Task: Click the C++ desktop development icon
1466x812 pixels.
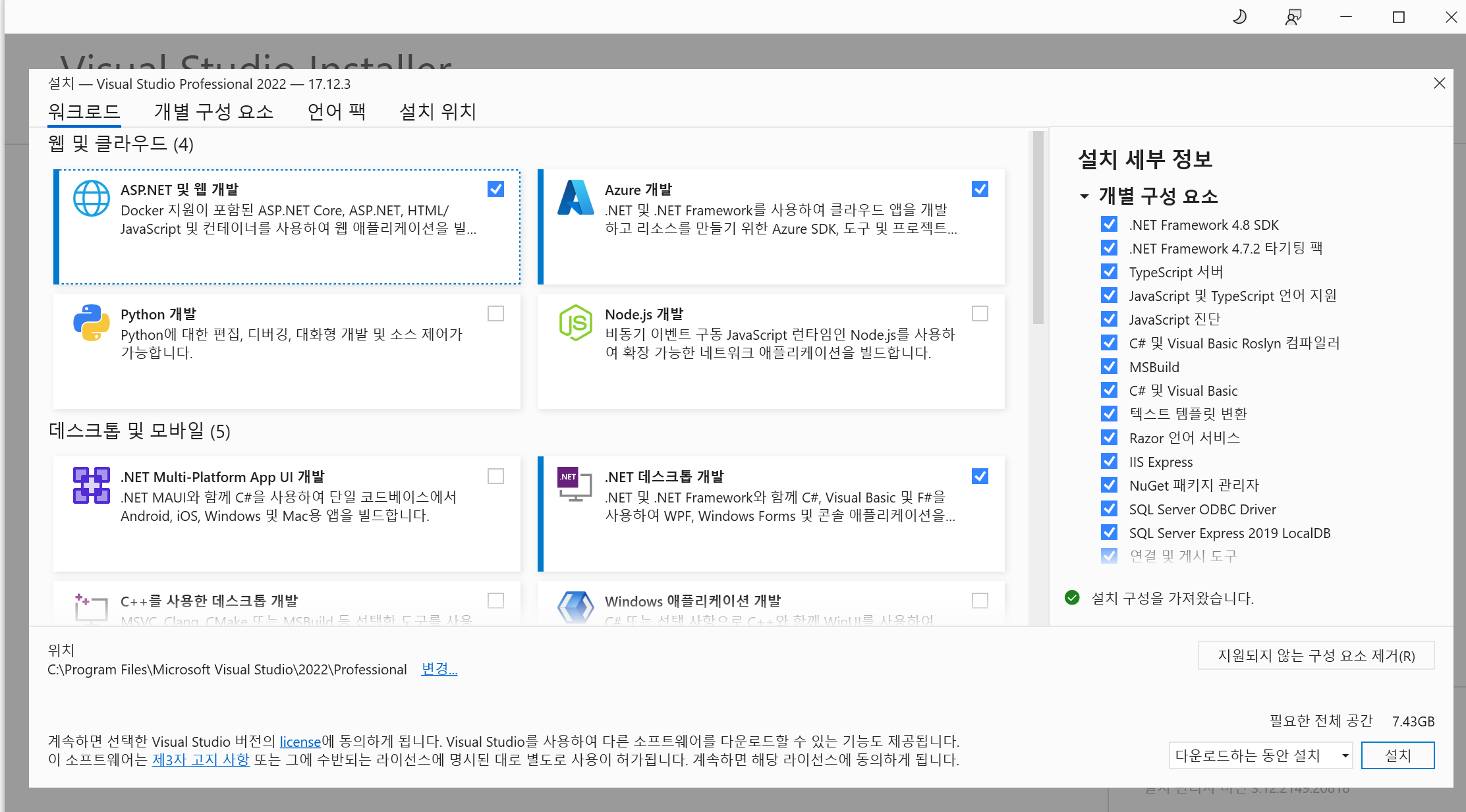Action: coord(91,607)
